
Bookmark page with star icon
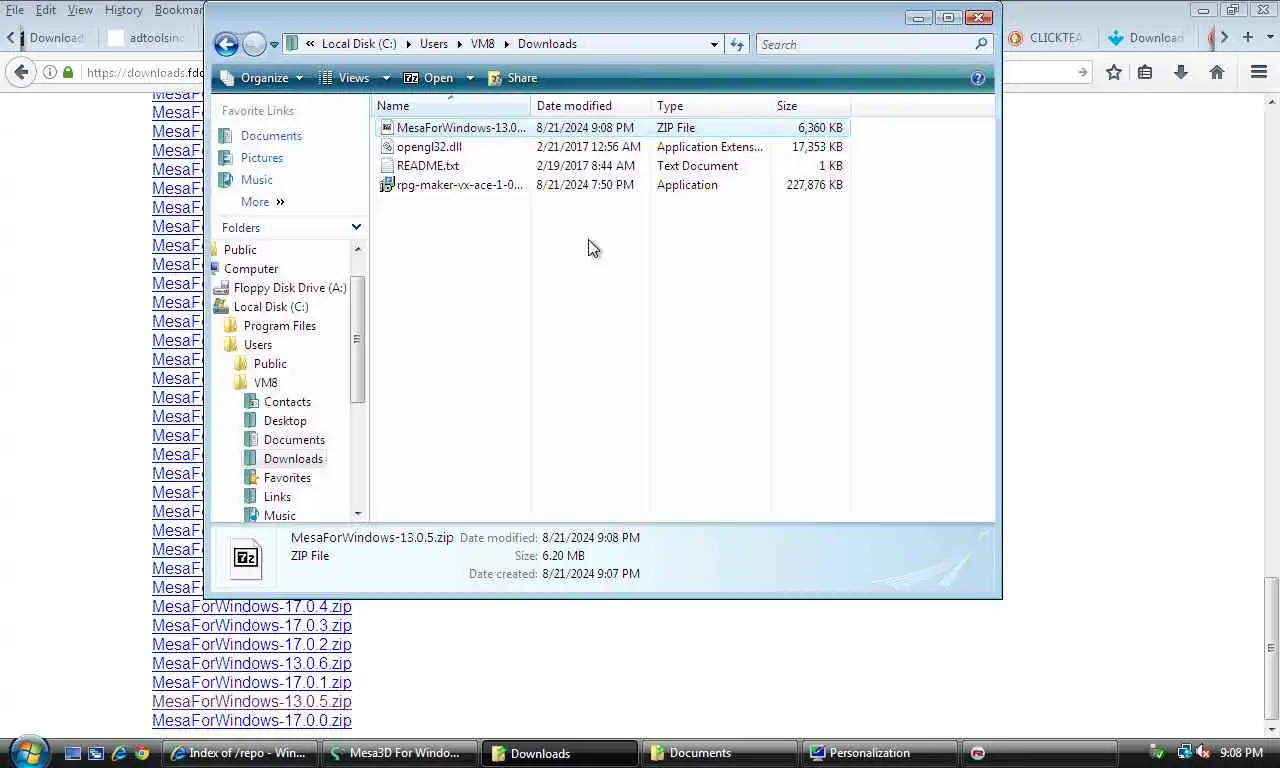1114,72
